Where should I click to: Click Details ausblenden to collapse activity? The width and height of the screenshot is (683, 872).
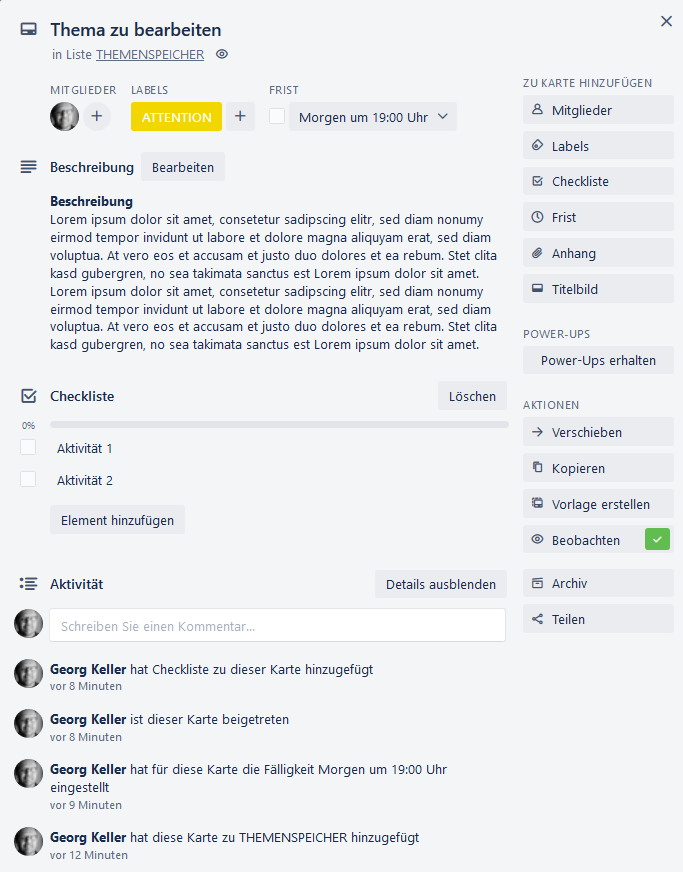click(441, 584)
